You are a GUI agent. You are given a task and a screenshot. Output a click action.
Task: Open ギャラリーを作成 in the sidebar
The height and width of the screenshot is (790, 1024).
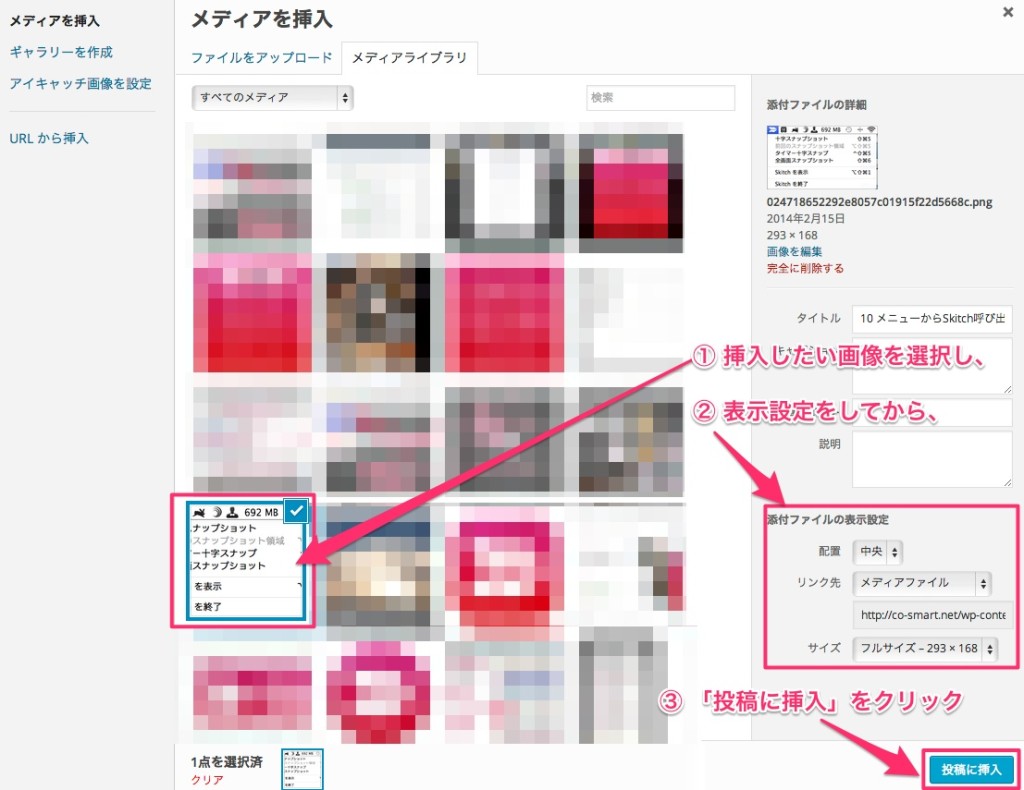click(x=61, y=52)
